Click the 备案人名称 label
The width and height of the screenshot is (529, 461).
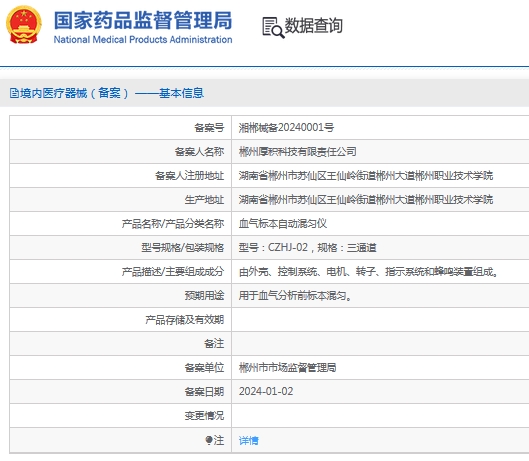(x=199, y=152)
